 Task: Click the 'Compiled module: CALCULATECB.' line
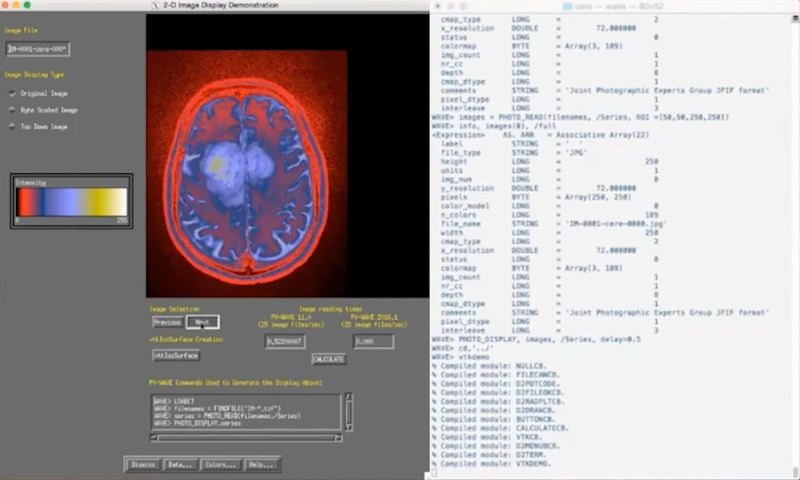(x=500, y=428)
